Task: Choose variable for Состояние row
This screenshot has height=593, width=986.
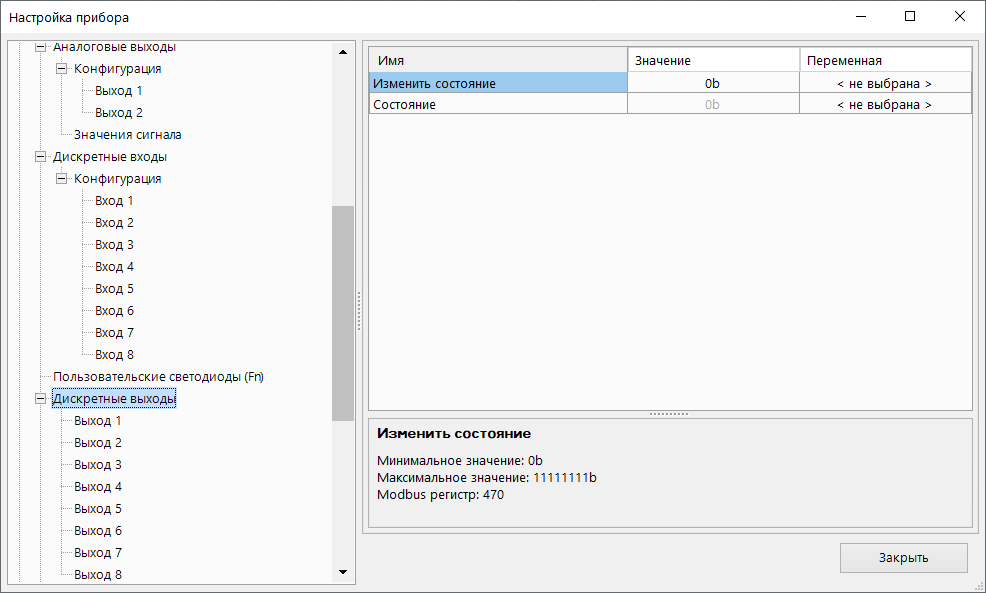Action: pos(884,104)
